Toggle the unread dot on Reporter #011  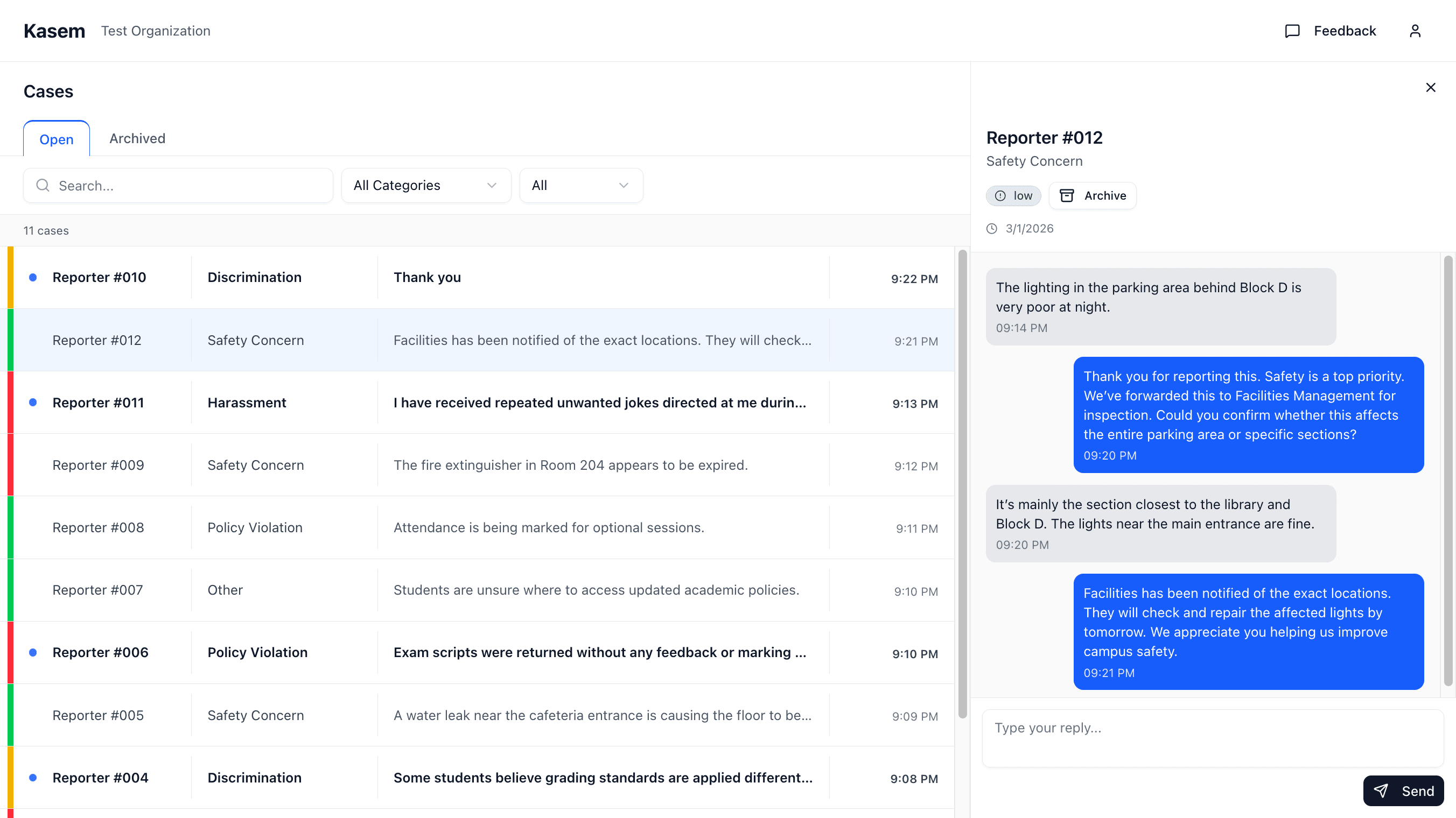pos(33,402)
